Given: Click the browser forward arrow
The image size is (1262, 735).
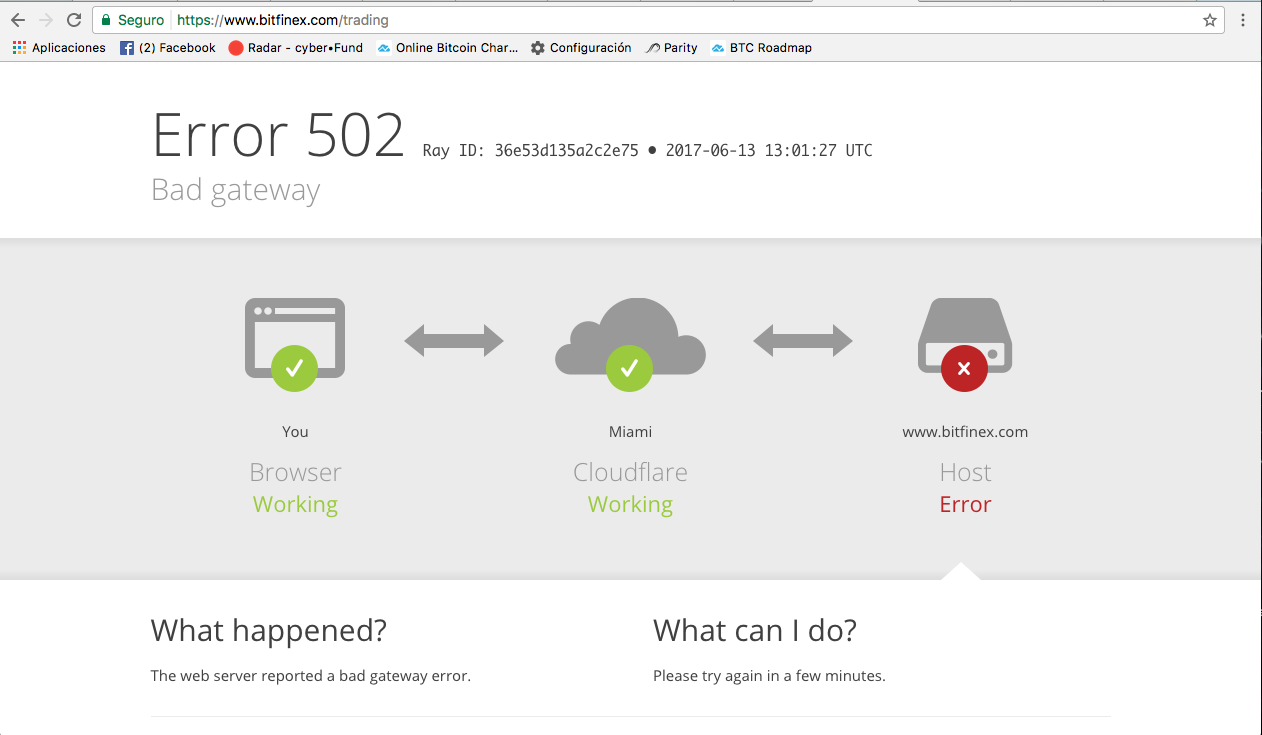Looking at the screenshot, I should coord(46,20).
